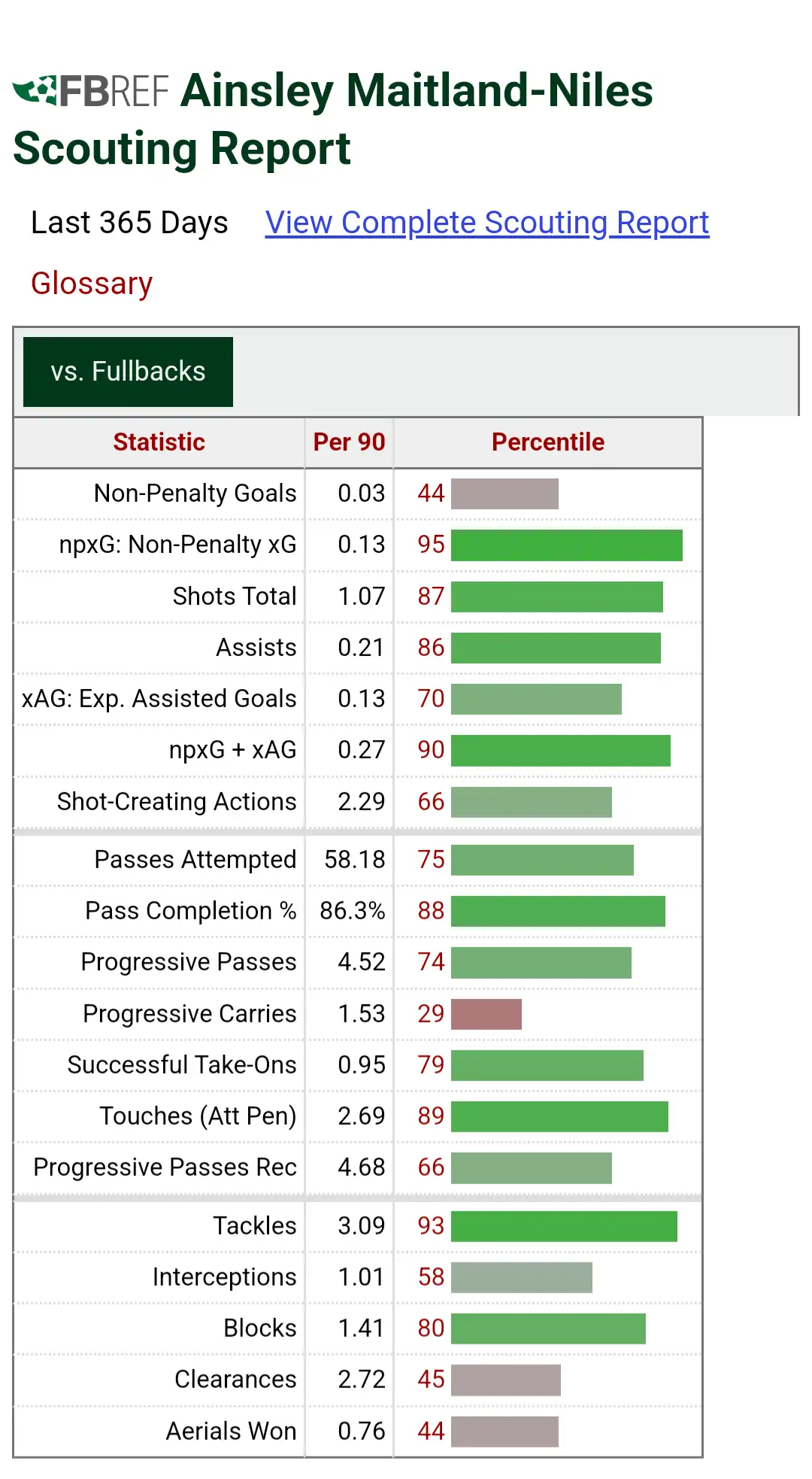This screenshot has height=1479, width=812.
Task: Click the Non-Penalty Goals percentile bar
Action: coord(504,494)
